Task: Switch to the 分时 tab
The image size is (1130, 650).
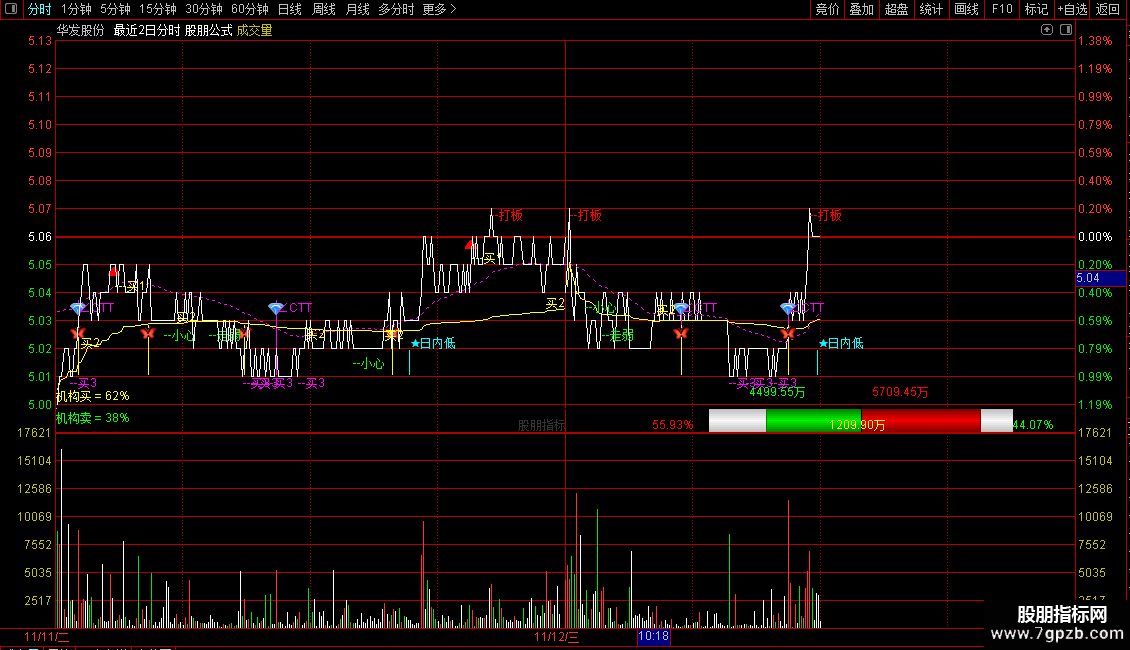Action: click(40, 9)
